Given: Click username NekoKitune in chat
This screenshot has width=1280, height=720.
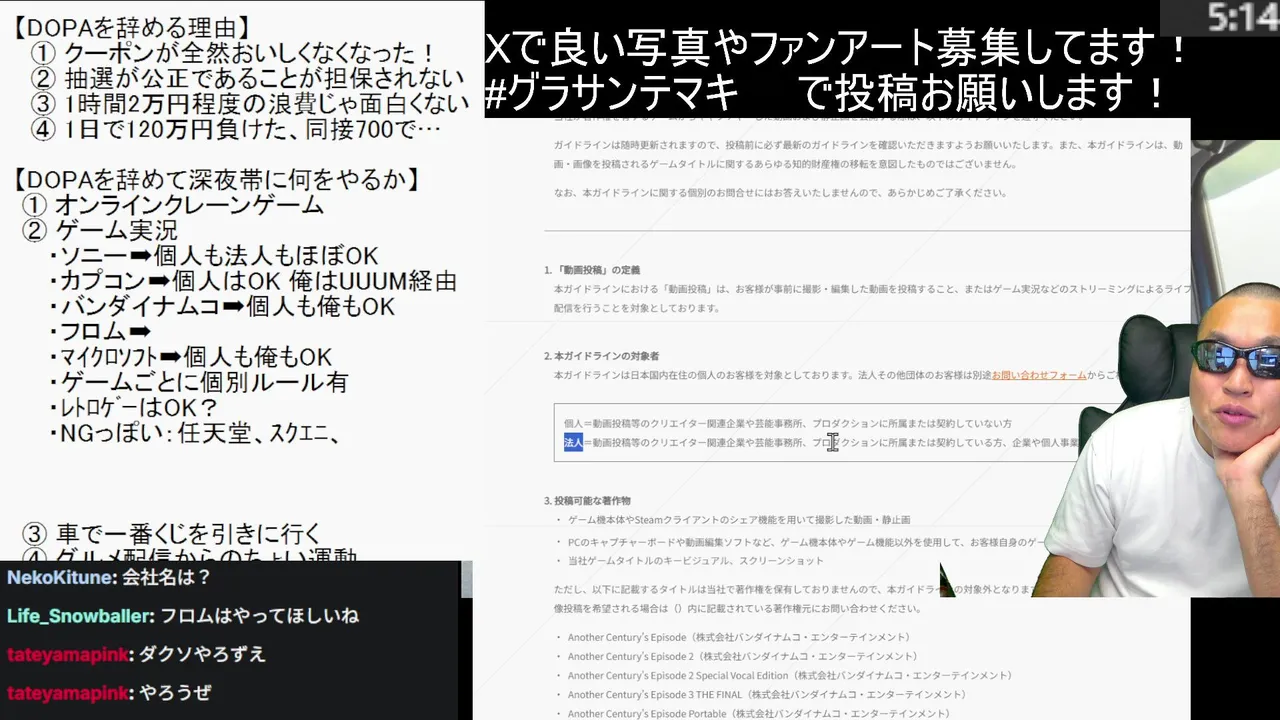Looking at the screenshot, I should coord(58,577).
